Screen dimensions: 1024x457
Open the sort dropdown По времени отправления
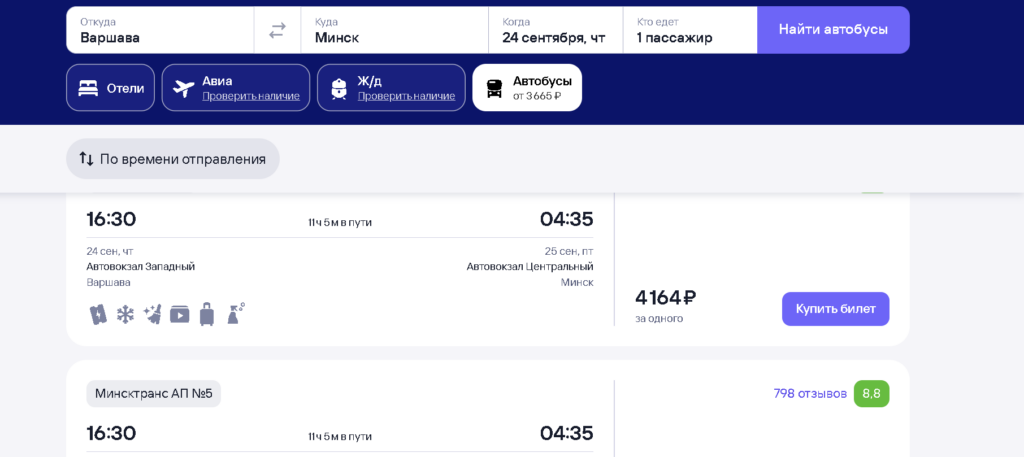[x=172, y=159]
